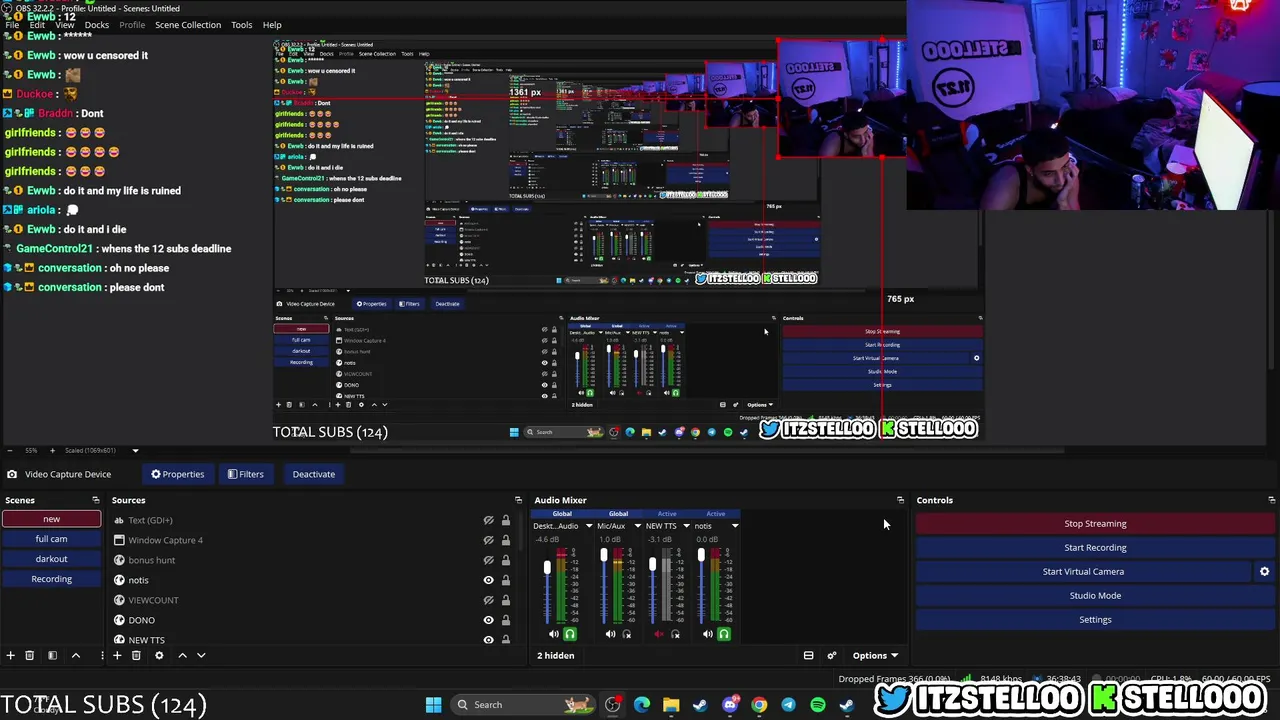This screenshot has width=1280, height=720.
Task: Show the VIEWCOUNT source
Action: tap(489, 600)
